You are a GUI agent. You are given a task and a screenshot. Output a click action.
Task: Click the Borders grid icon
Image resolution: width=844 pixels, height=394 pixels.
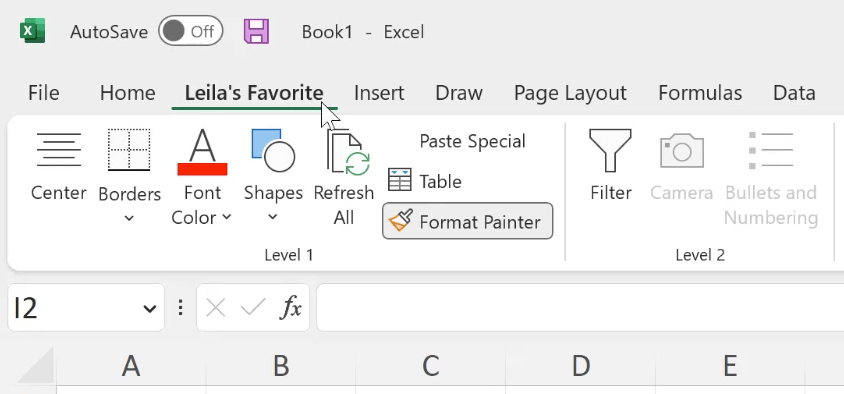pos(129,150)
